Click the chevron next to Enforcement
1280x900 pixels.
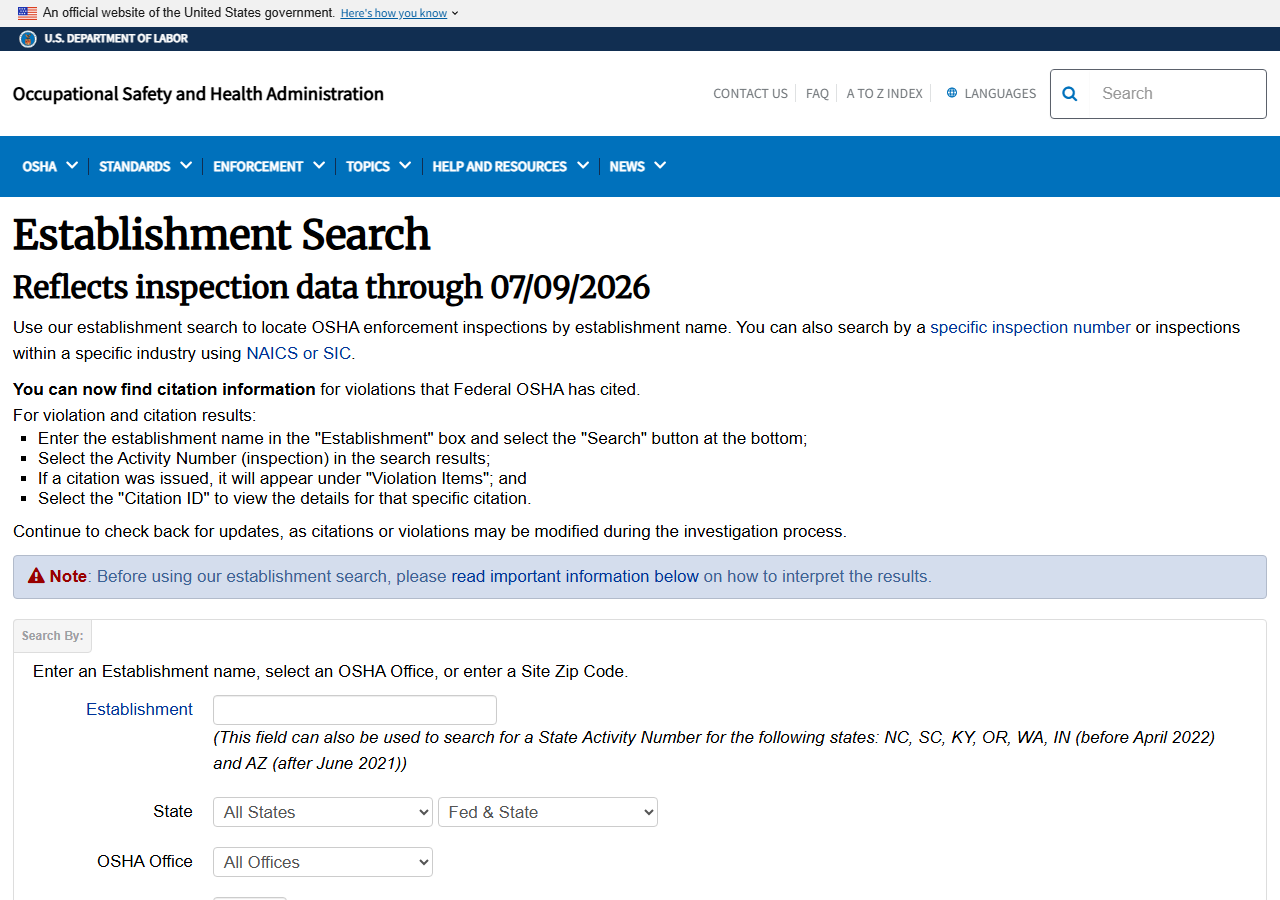tap(319, 166)
